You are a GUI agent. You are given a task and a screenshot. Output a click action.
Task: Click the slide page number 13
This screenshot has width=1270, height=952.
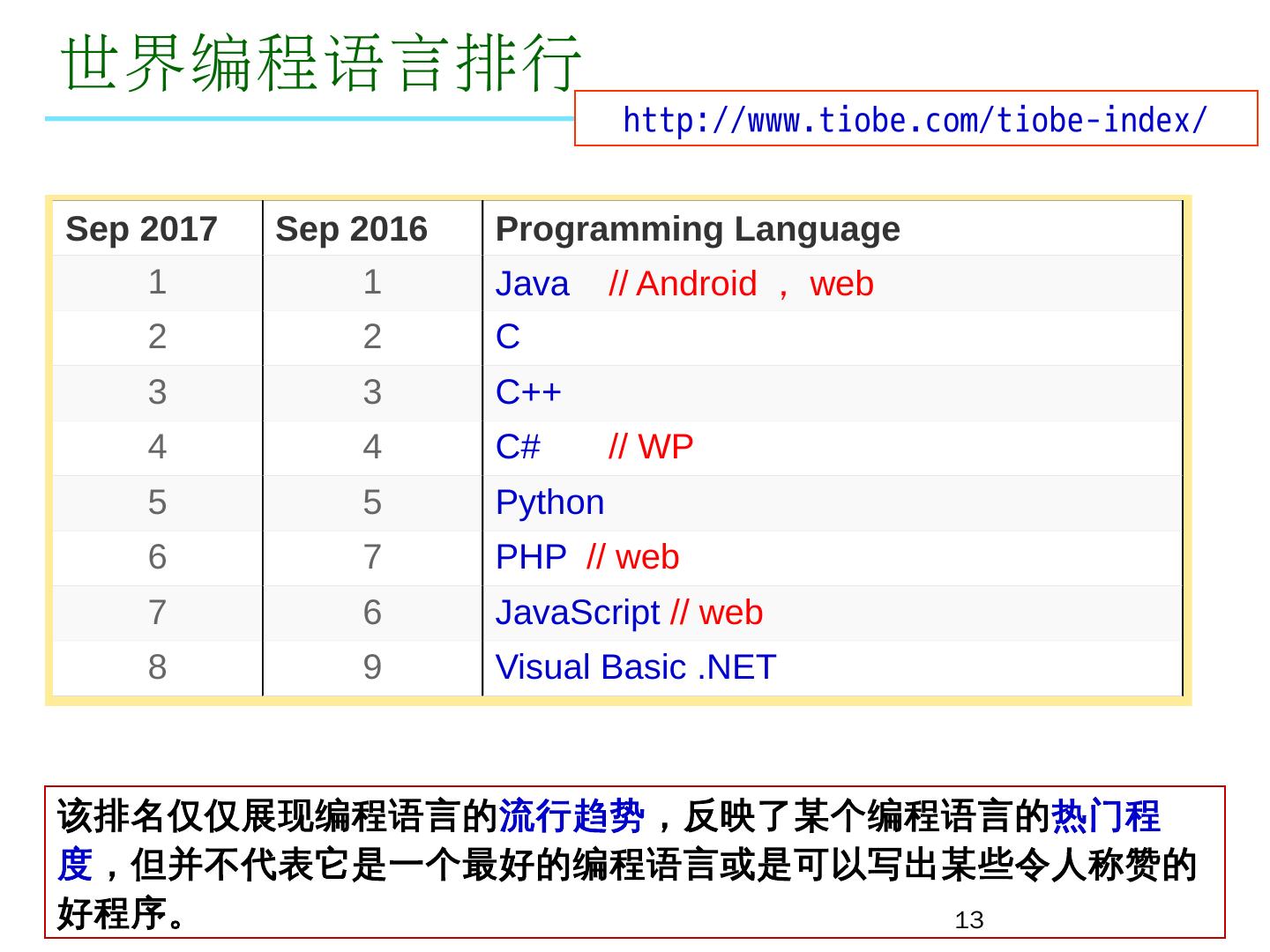[968, 921]
